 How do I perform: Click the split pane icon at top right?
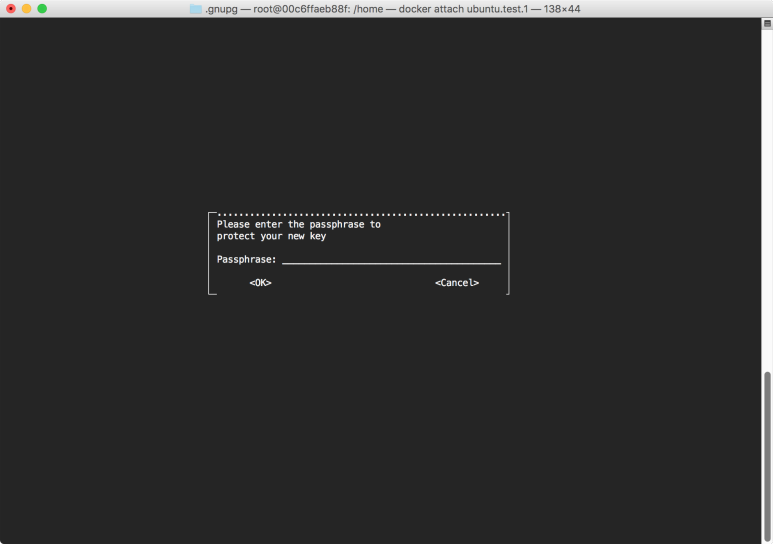point(767,23)
